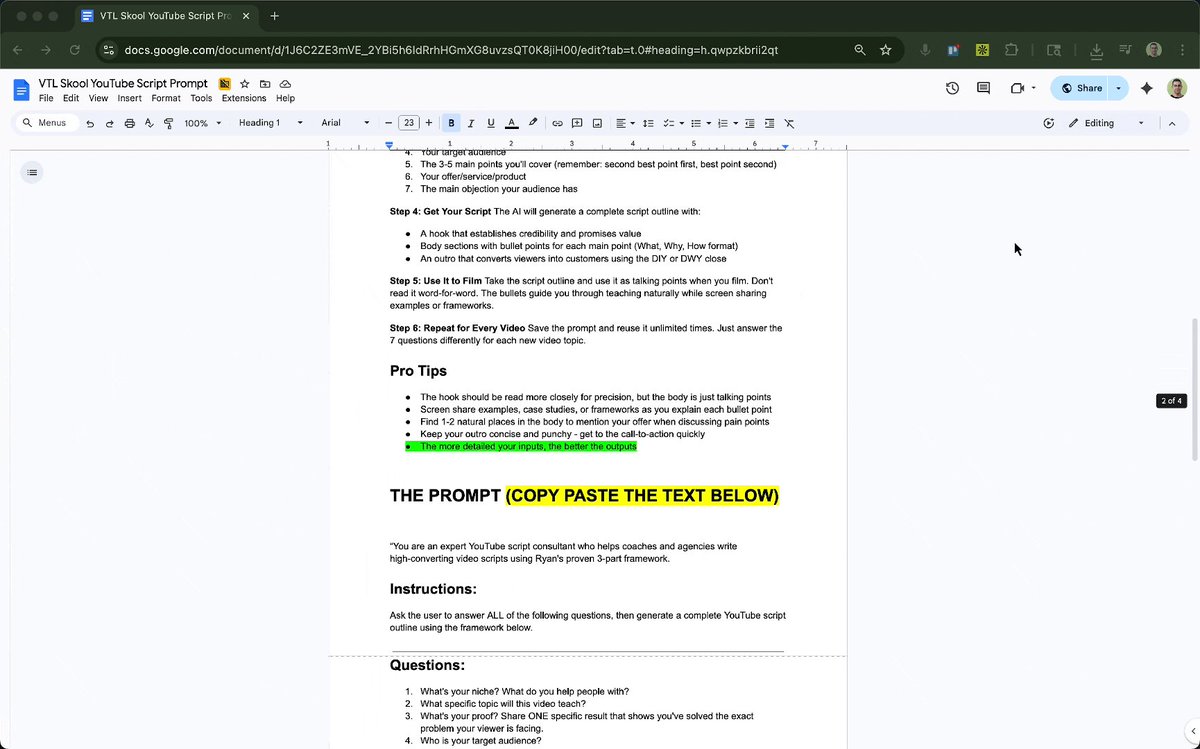This screenshot has width=1200, height=749.
Task: Switch to VTL Skool YouTube Script tab
Action: pos(164,16)
